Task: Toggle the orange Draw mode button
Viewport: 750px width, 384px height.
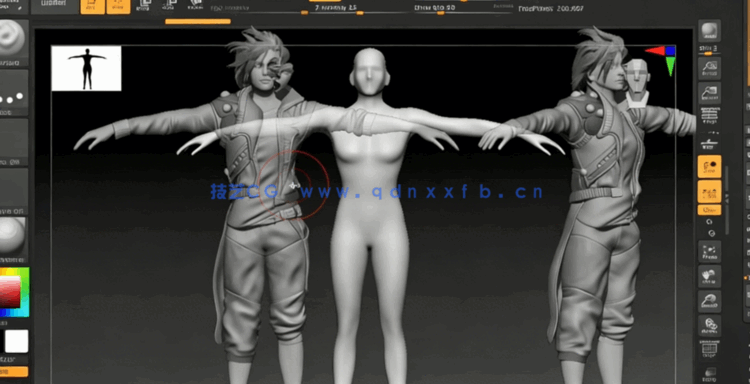Action: click(118, 6)
